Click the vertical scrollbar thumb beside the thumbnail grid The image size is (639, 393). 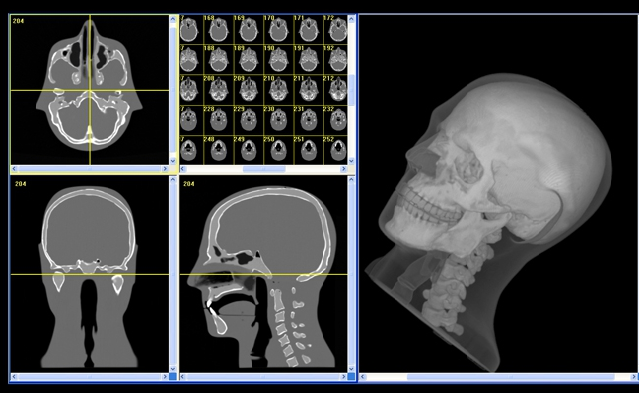tap(351, 90)
